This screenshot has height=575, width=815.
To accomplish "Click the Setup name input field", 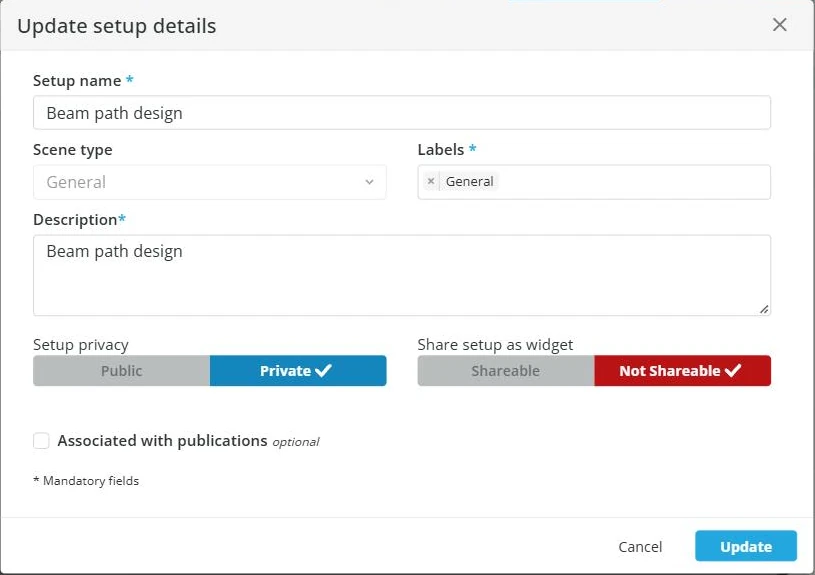I will tap(402, 112).
